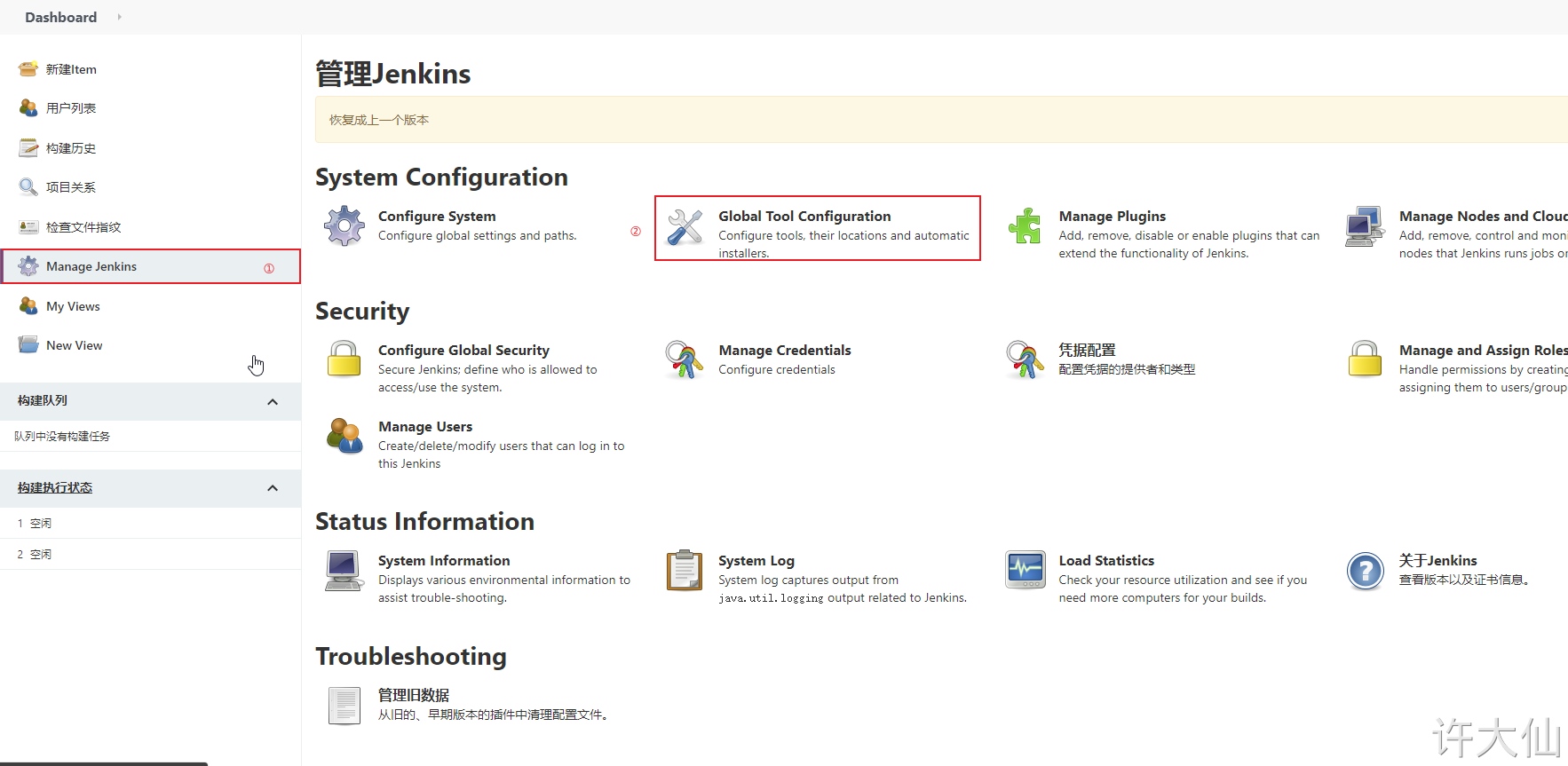Open Manage and Assign Roles link
1568x766 pixels.
tap(1483, 350)
